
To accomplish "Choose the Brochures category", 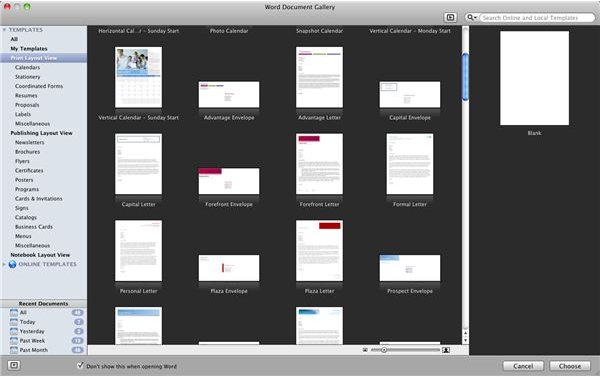I will tap(28, 152).
